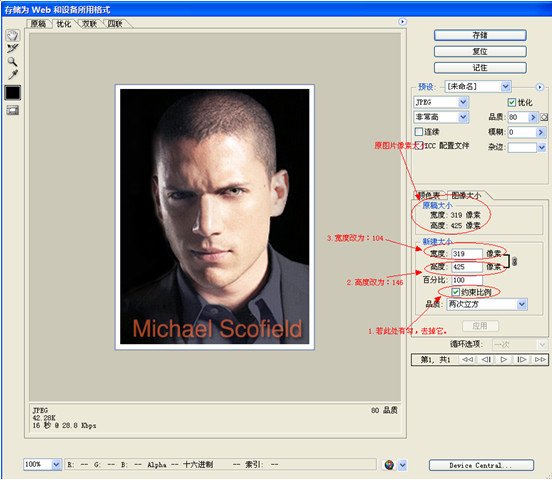
Task: Go to next animation frame
Action: 521,360
